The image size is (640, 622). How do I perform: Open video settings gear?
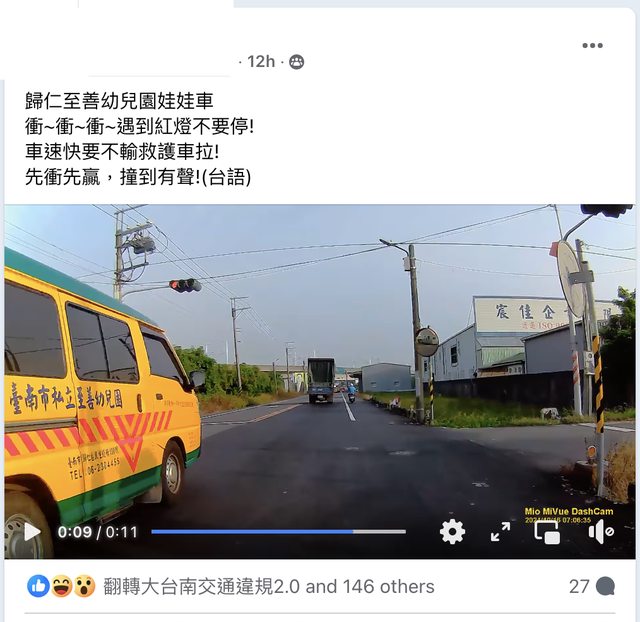[x=452, y=532]
